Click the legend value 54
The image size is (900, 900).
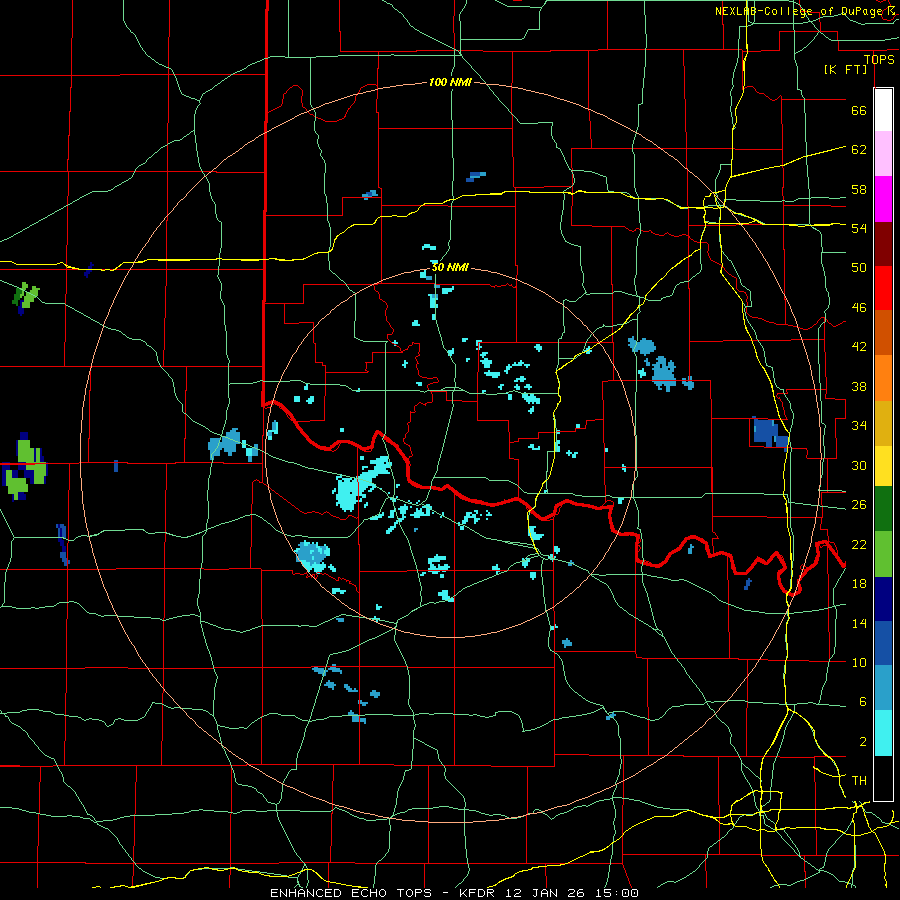pyautogui.click(x=859, y=228)
